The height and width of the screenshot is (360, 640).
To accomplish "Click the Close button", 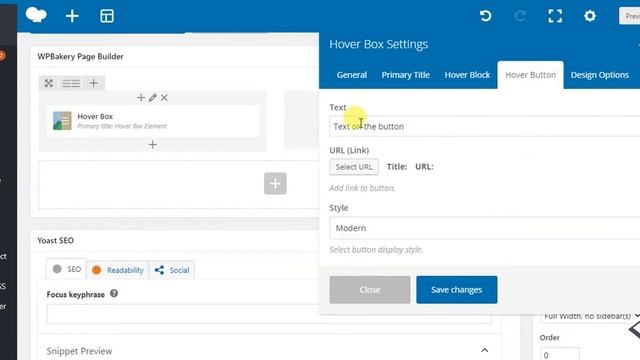I will (370, 290).
